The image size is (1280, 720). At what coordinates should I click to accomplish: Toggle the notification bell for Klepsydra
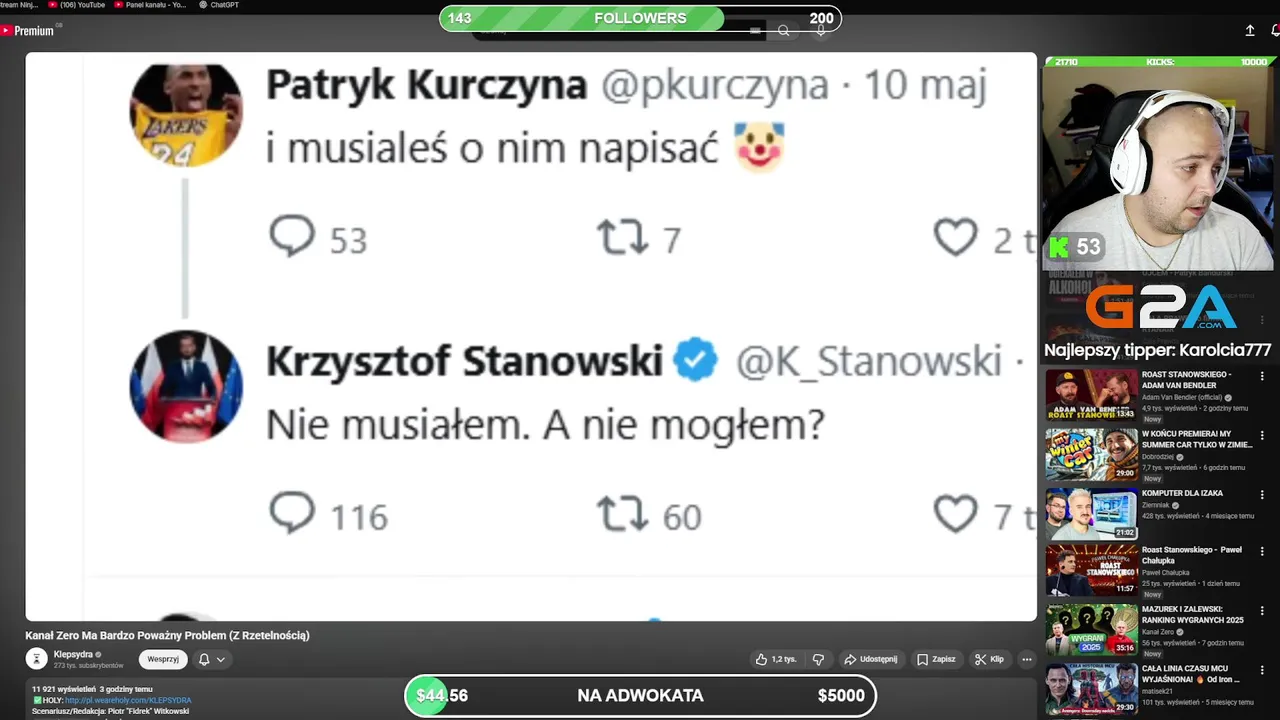204,659
